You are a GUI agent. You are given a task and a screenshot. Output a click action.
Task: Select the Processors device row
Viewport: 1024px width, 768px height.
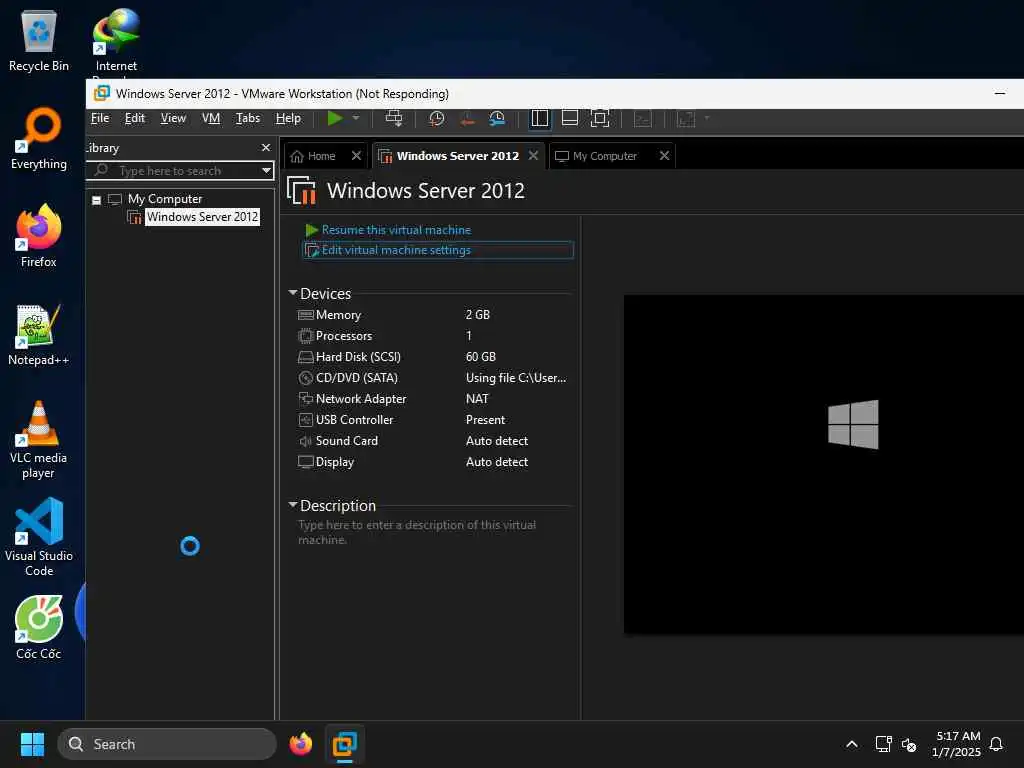click(x=432, y=336)
